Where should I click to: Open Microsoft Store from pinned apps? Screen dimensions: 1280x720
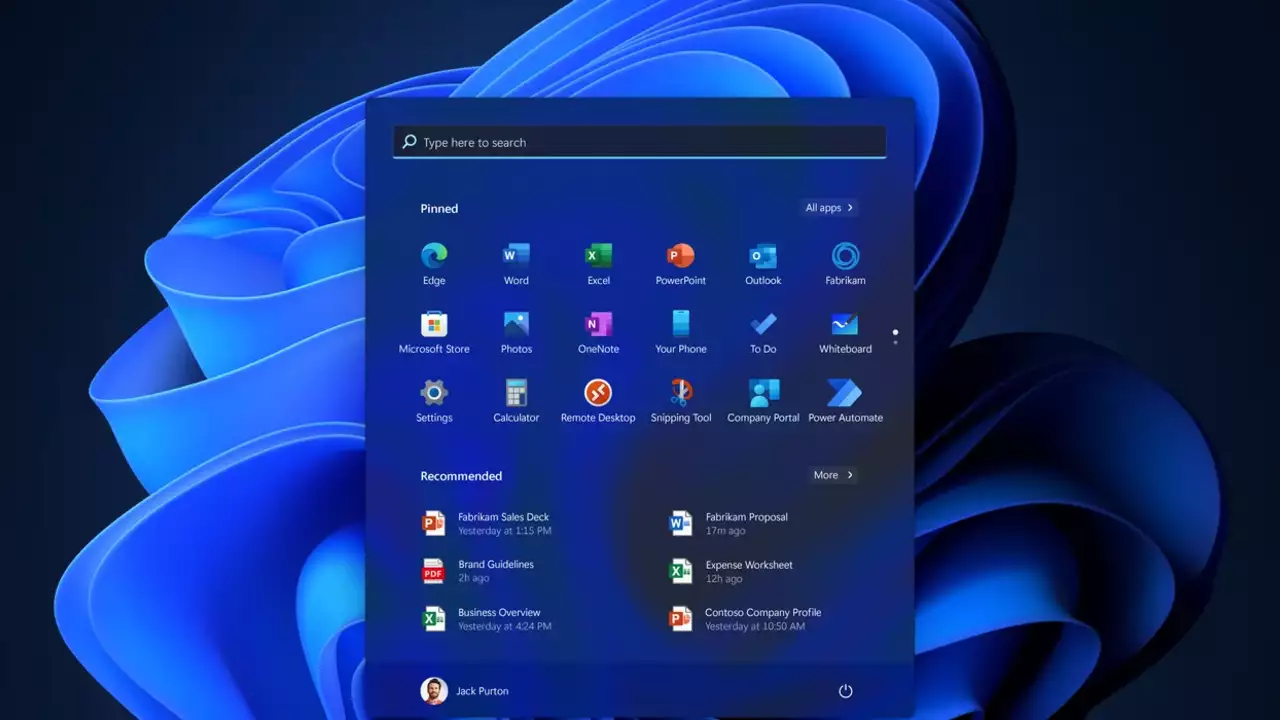point(434,325)
